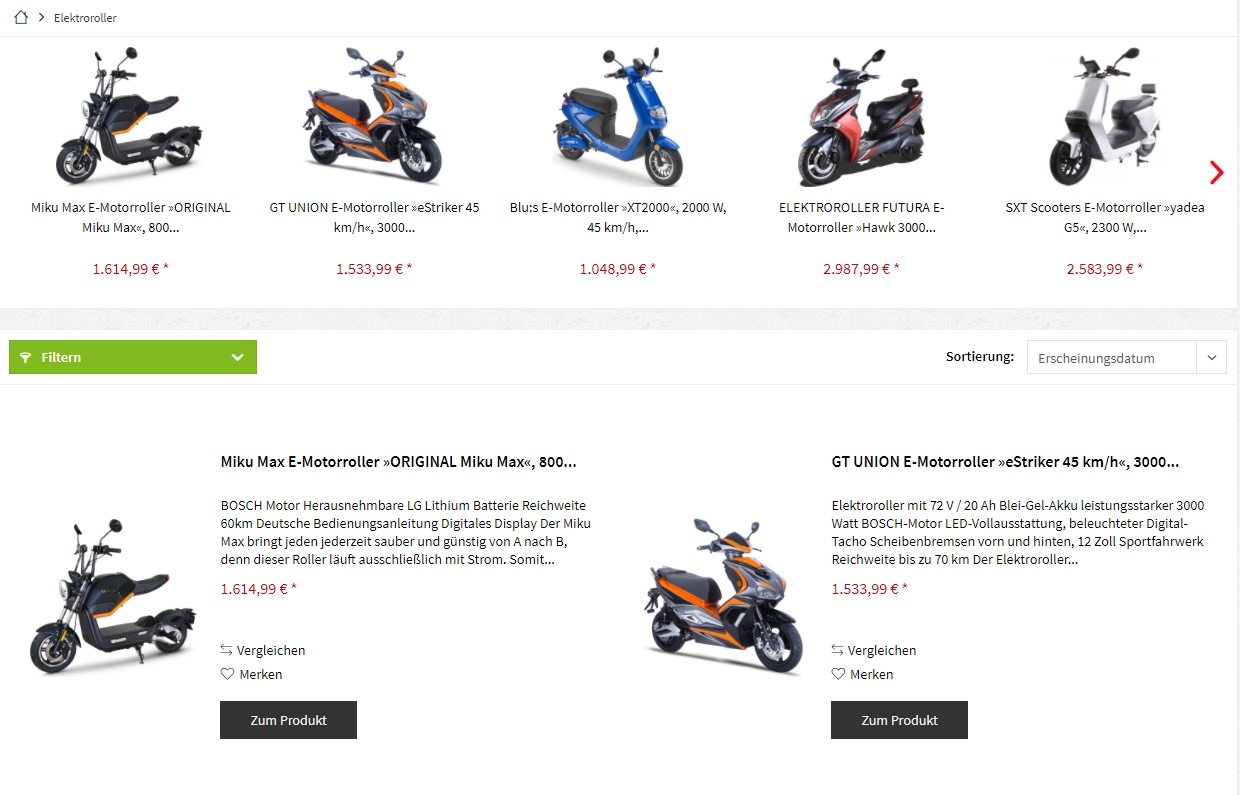The image size is (1240, 795).
Task: Click Zum Produkt button for Miku Max
Action: (288, 720)
